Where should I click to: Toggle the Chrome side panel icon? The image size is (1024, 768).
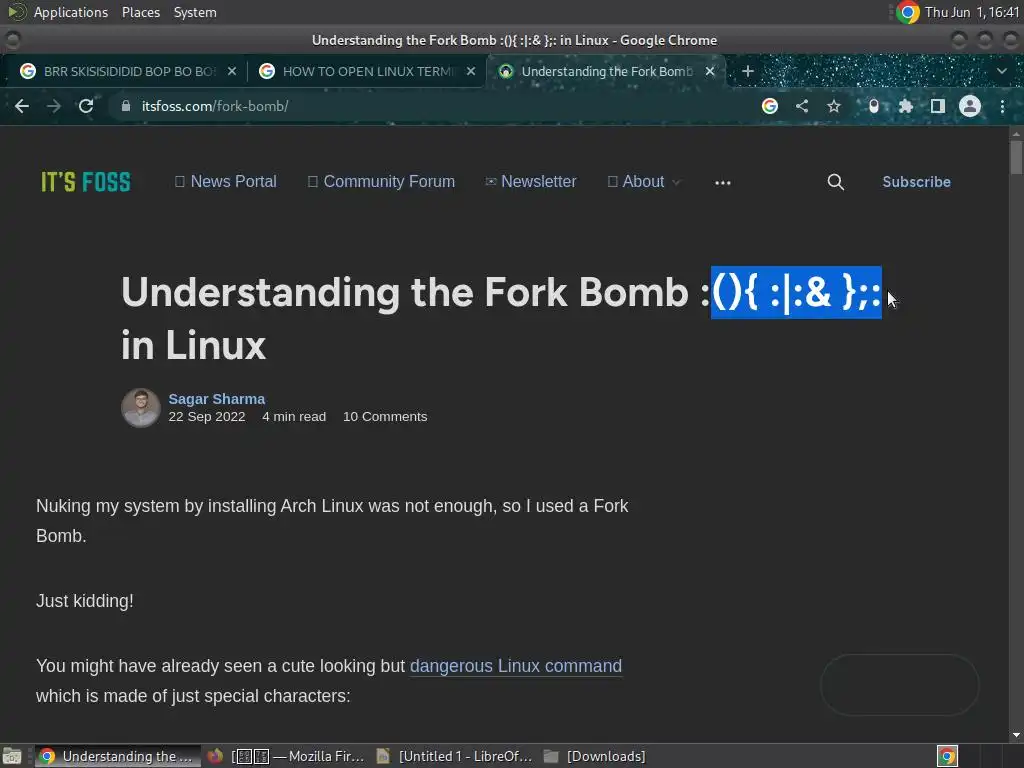click(x=938, y=106)
